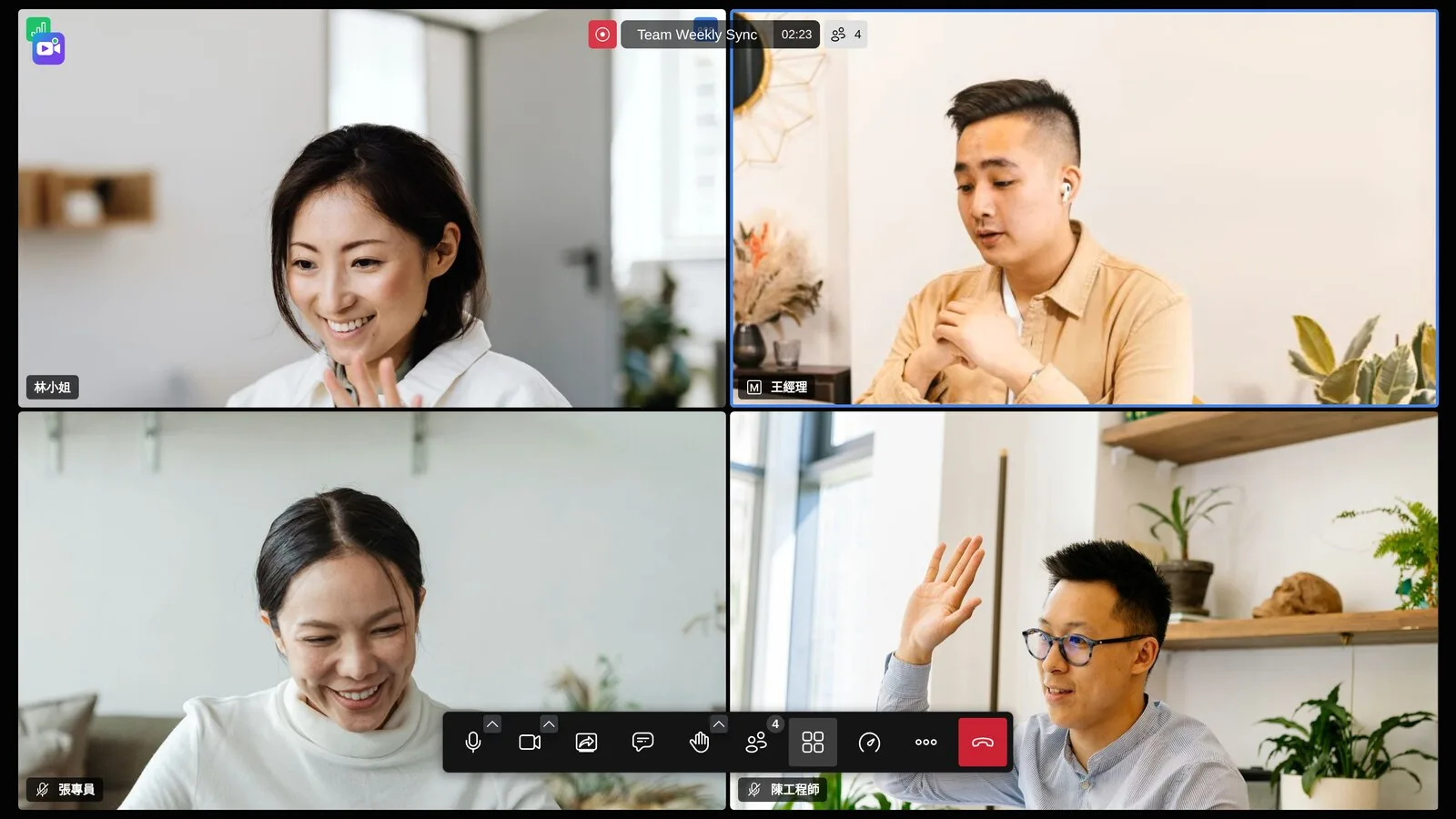Image resolution: width=1456 pixels, height=819 pixels.
Task: Click muted mic icon beside 張專員
Action: (42, 790)
